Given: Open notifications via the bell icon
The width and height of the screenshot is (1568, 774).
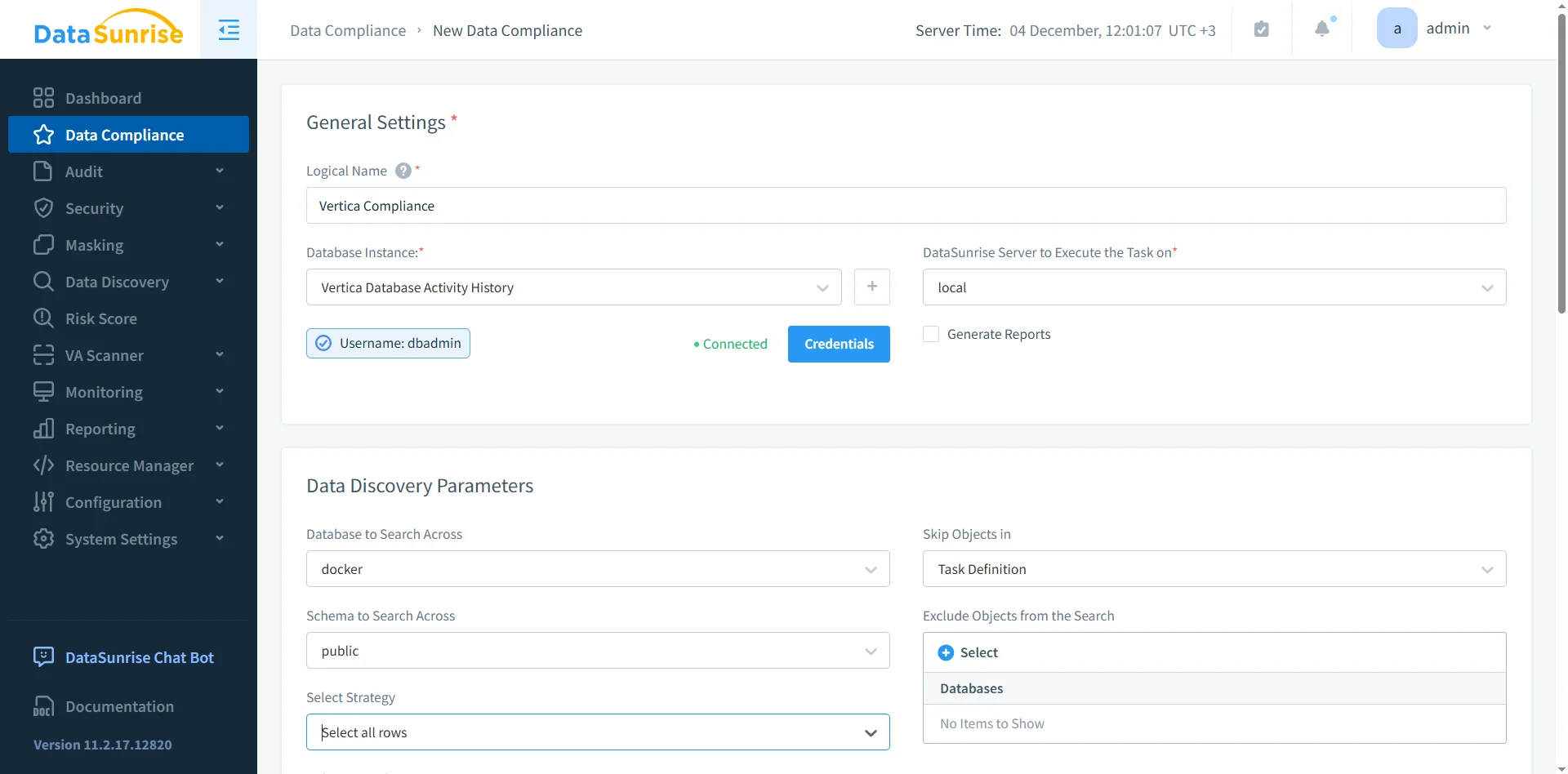Looking at the screenshot, I should (1321, 29).
